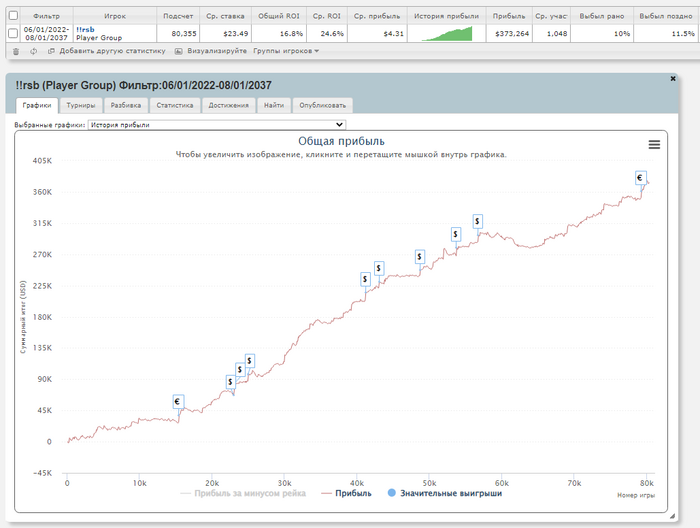Click Добавить другую статистику link

[107, 51]
